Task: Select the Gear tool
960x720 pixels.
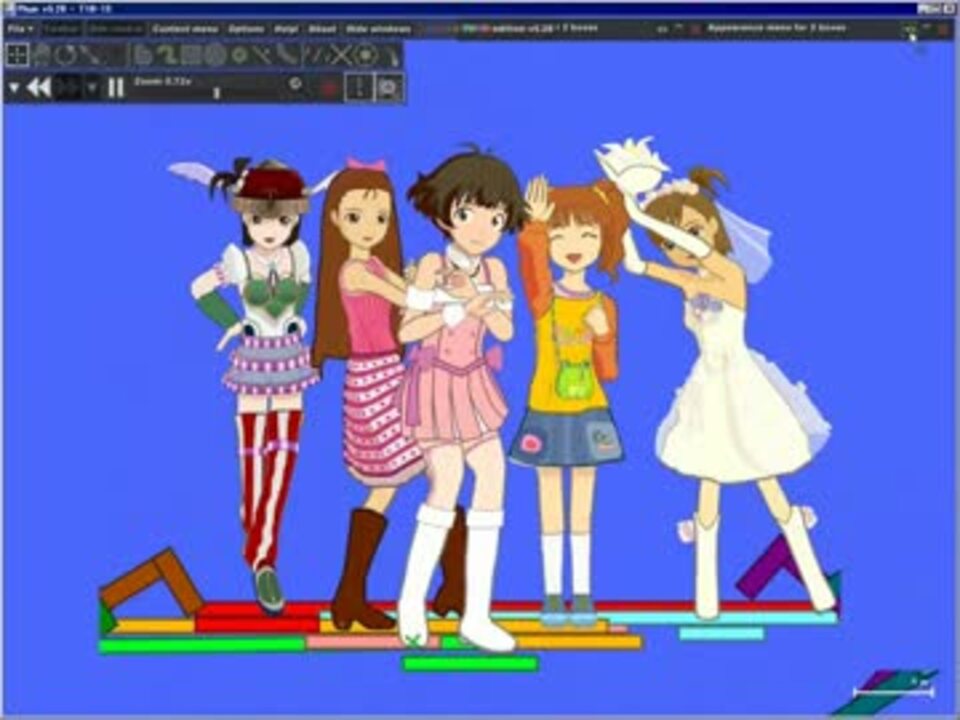Action: coord(239,55)
